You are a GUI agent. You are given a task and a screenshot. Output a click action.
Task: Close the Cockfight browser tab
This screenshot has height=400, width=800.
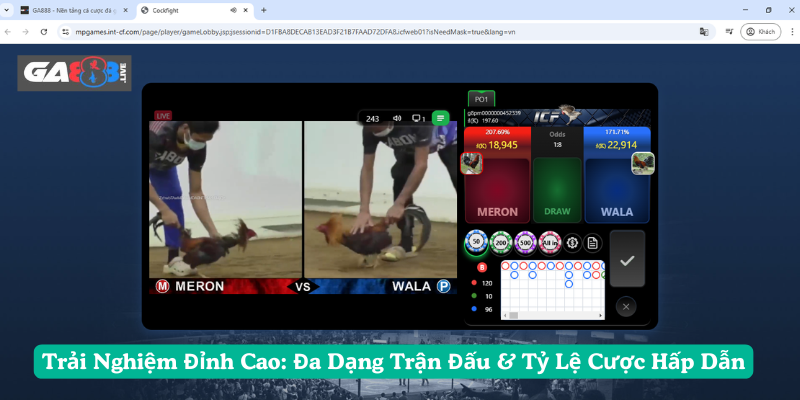click(x=245, y=10)
